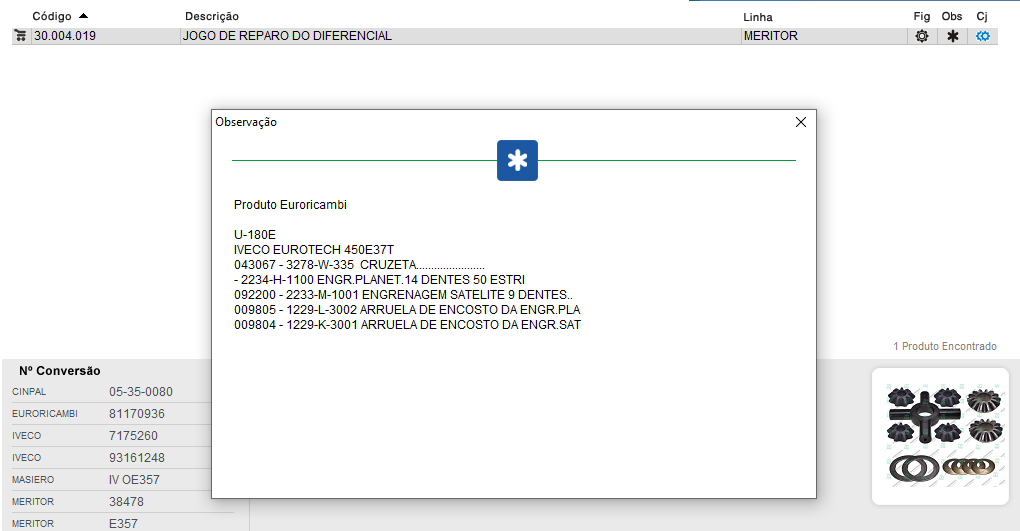Select the product code 30.004.019 cell
The width and height of the screenshot is (1020, 531).
click(64, 36)
